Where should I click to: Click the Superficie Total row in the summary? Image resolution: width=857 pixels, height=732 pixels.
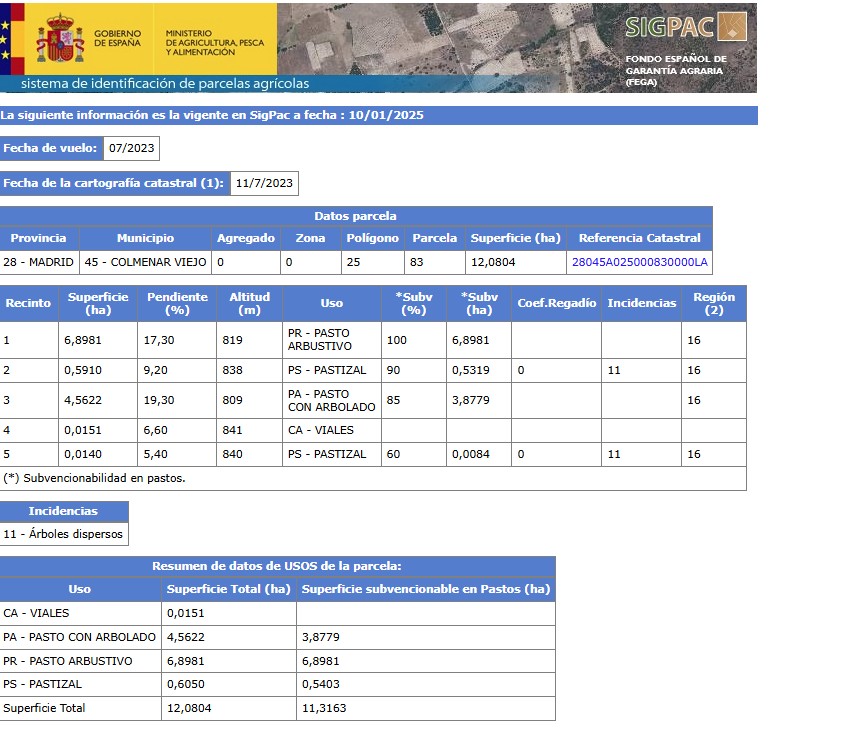coord(45,708)
